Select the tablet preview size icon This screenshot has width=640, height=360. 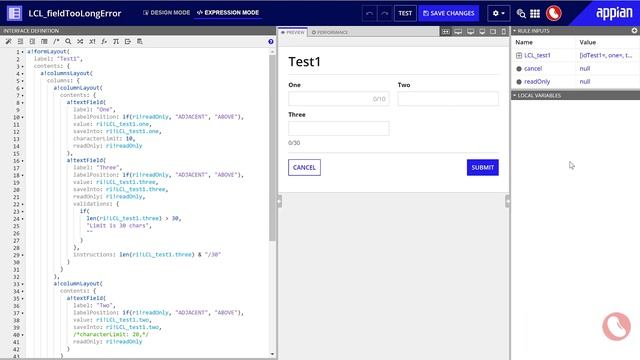(x=493, y=32)
